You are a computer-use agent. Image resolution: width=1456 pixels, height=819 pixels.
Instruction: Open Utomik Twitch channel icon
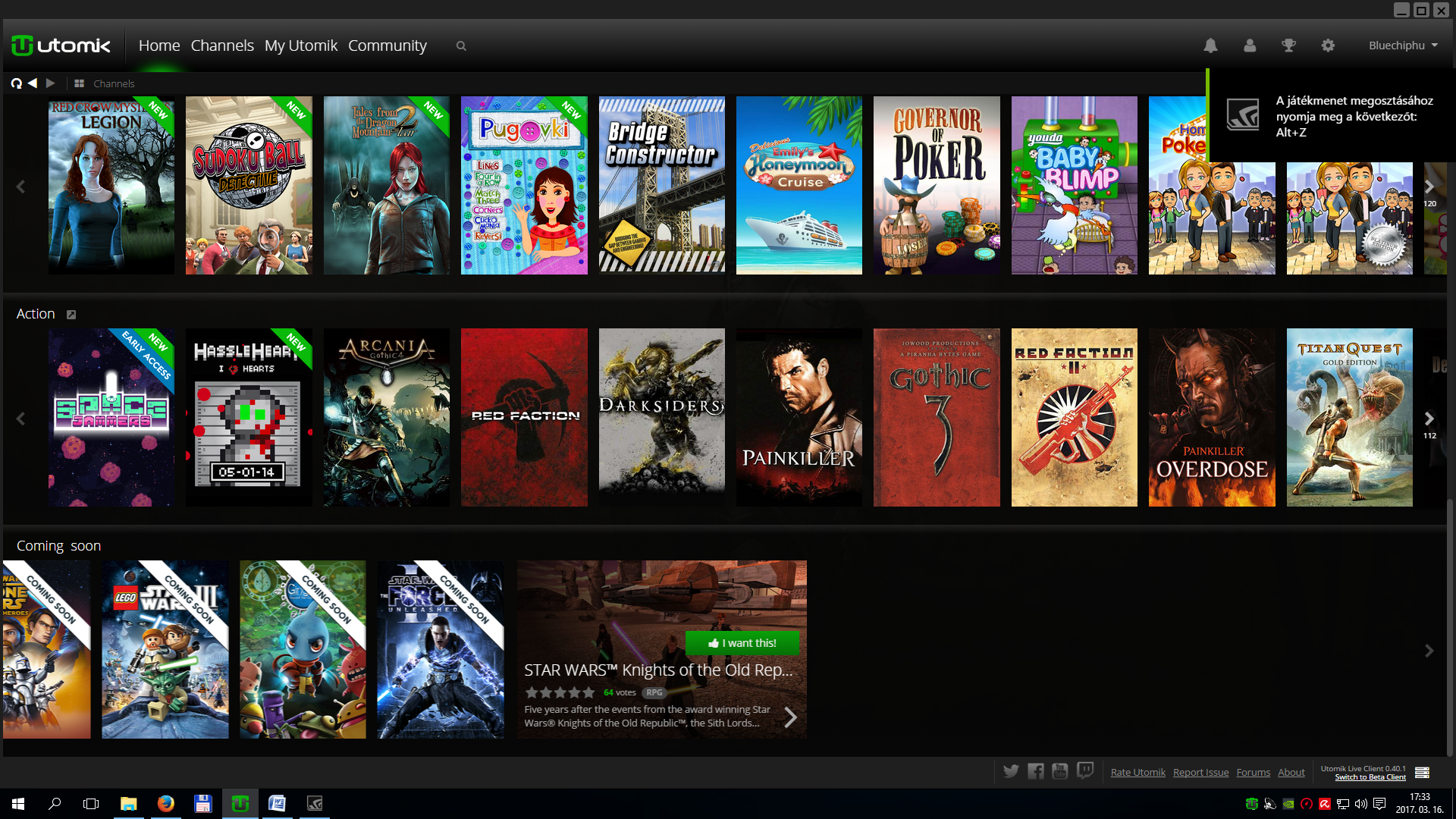point(1085,771)
